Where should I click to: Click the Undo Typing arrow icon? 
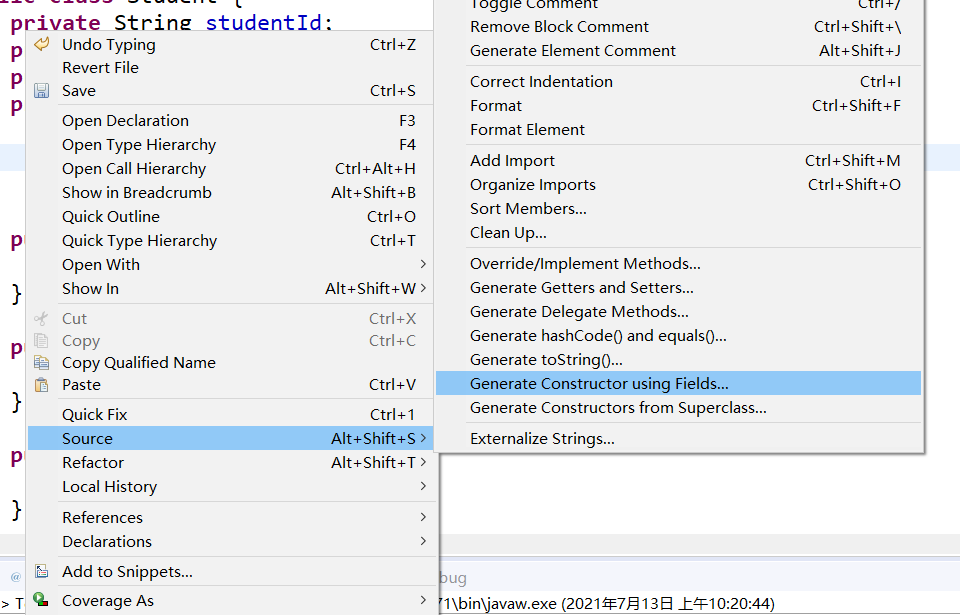[41, 44]
